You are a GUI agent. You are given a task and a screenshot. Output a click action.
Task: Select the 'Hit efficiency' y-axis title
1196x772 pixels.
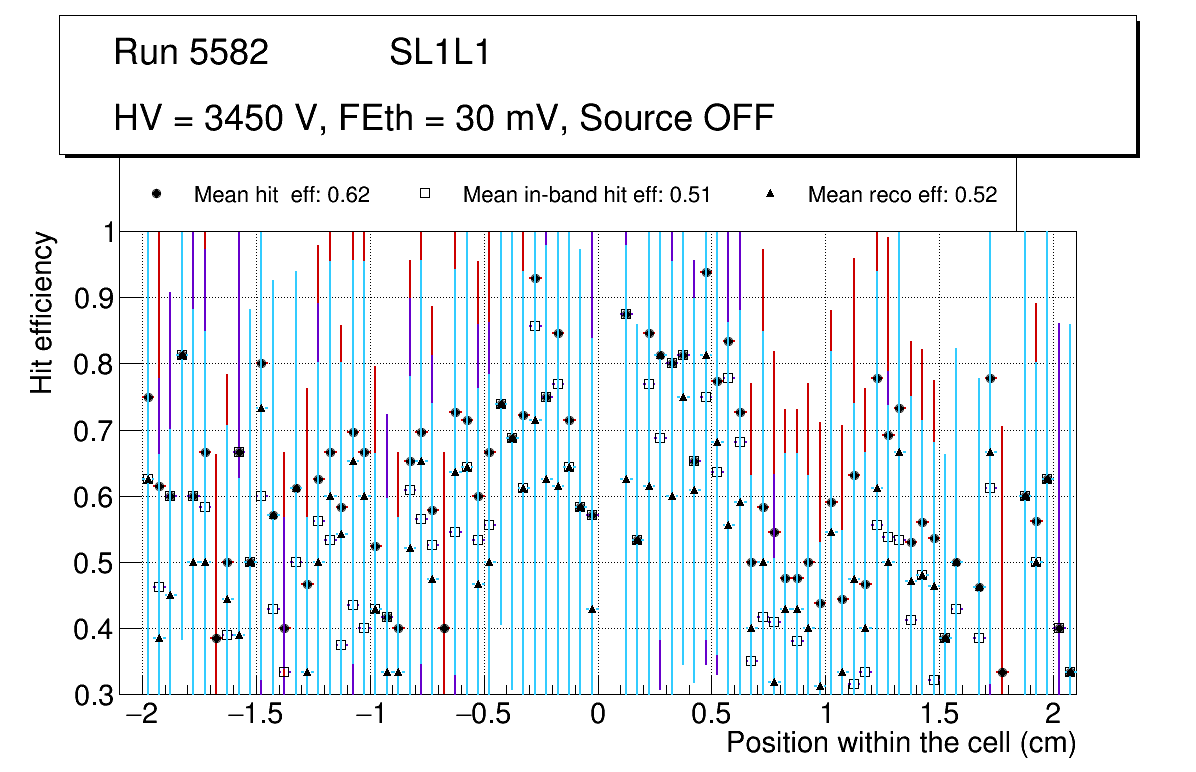pyautogui.click(x=43, y=312)
